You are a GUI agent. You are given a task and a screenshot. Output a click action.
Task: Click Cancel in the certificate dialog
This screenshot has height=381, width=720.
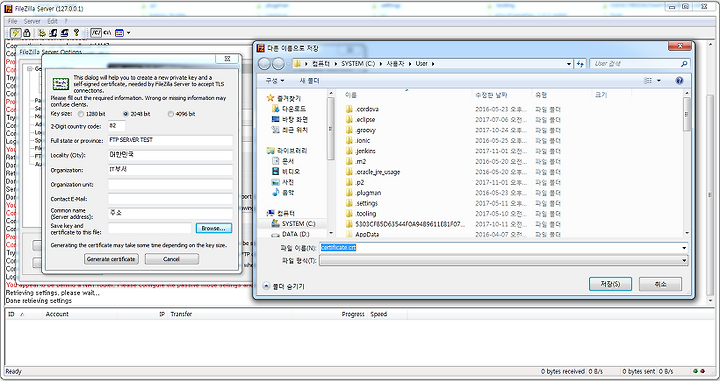tap(171, 259)
